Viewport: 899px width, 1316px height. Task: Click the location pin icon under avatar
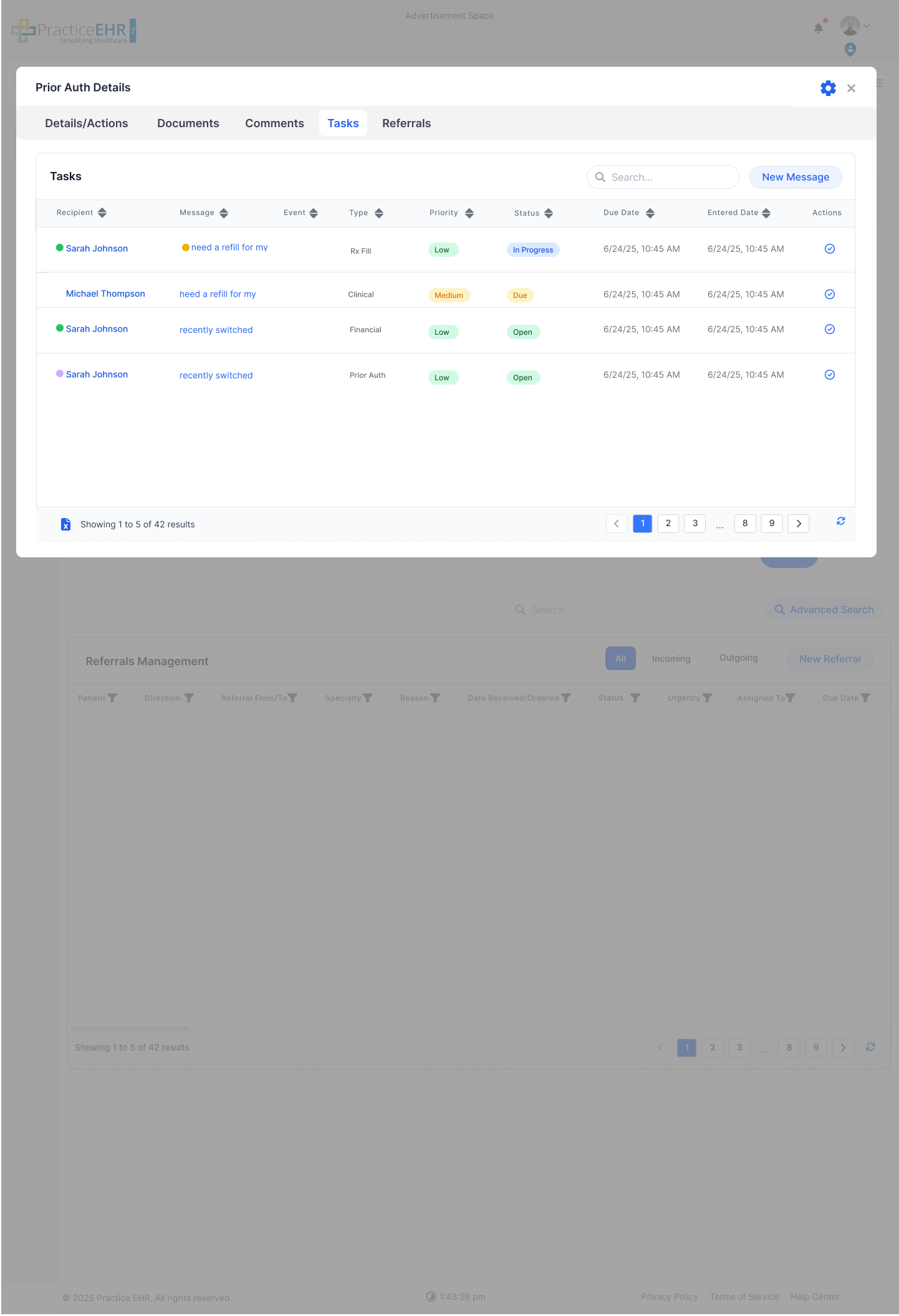(850, 49)
